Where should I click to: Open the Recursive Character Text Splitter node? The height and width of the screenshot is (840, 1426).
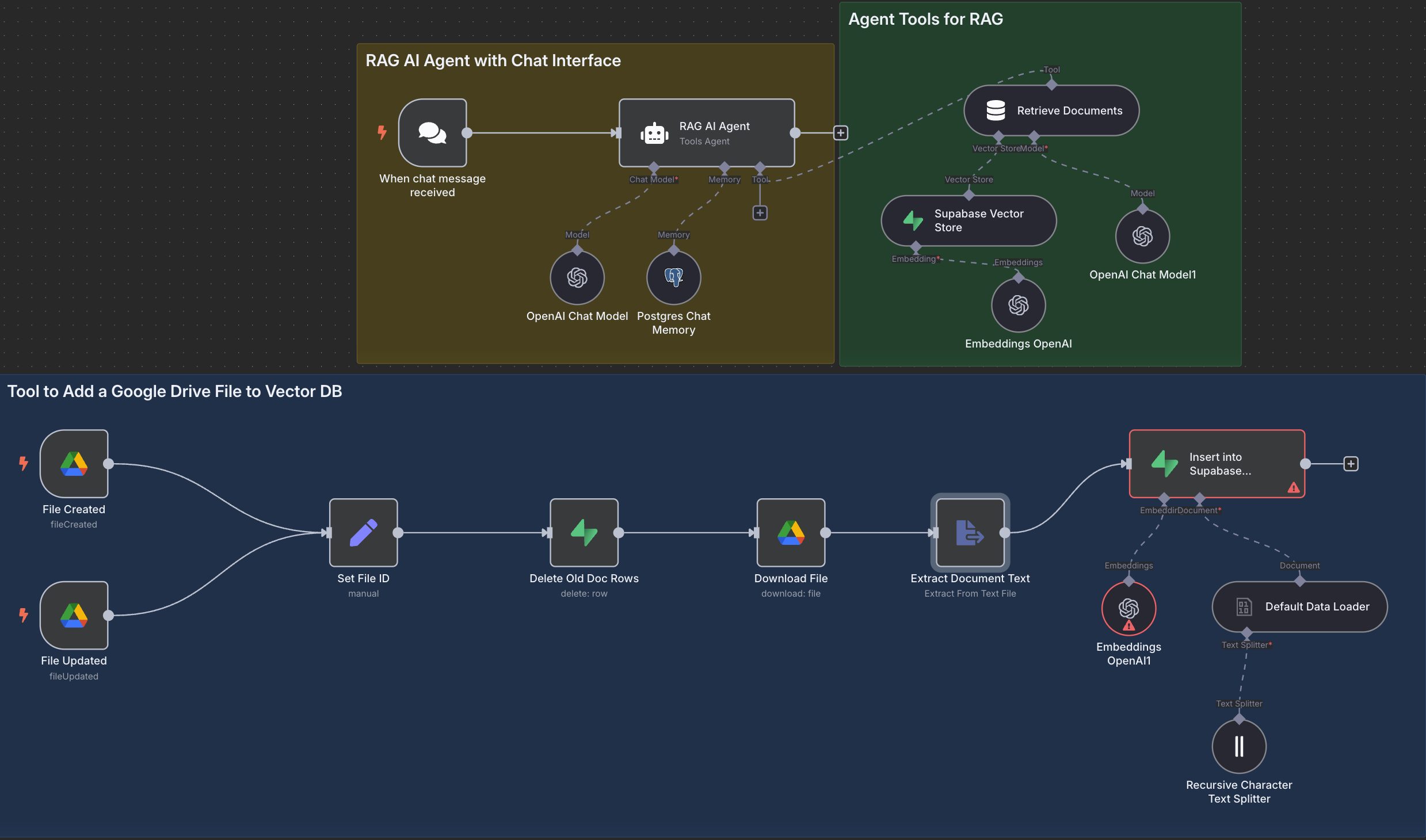coord(1238,746)
